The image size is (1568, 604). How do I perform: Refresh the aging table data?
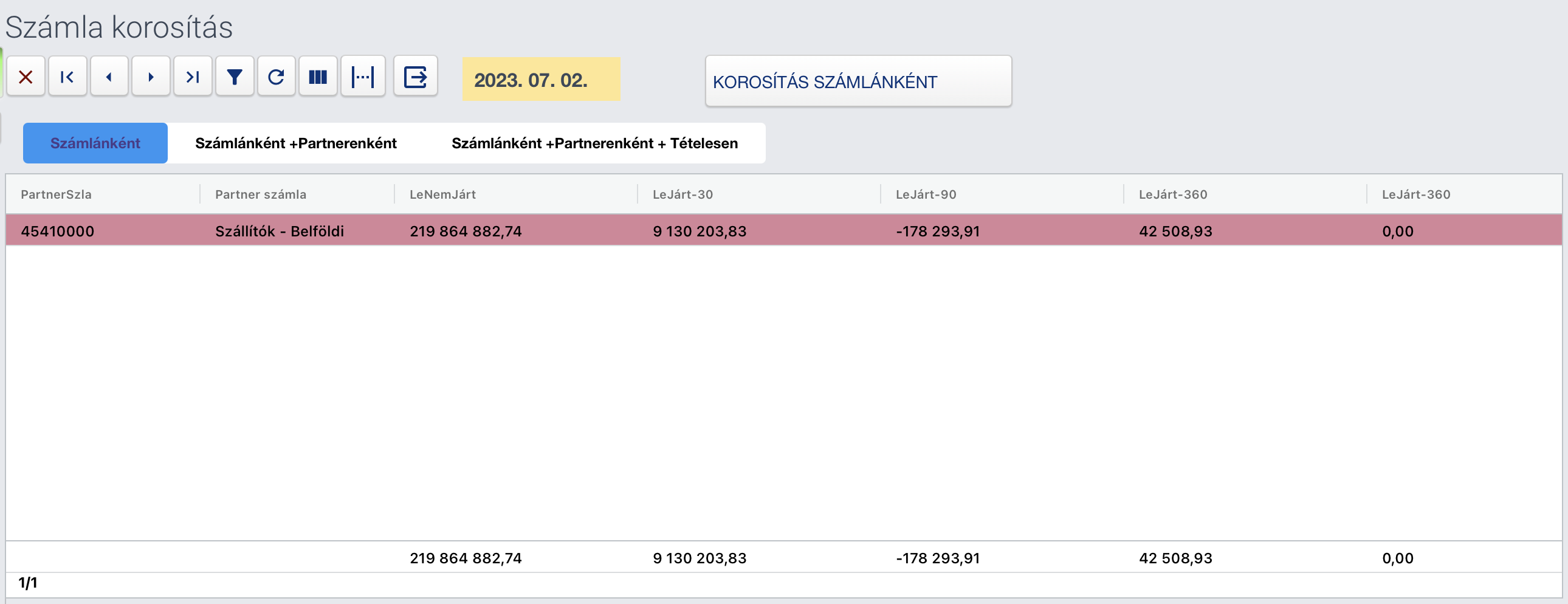coord(277,77)
